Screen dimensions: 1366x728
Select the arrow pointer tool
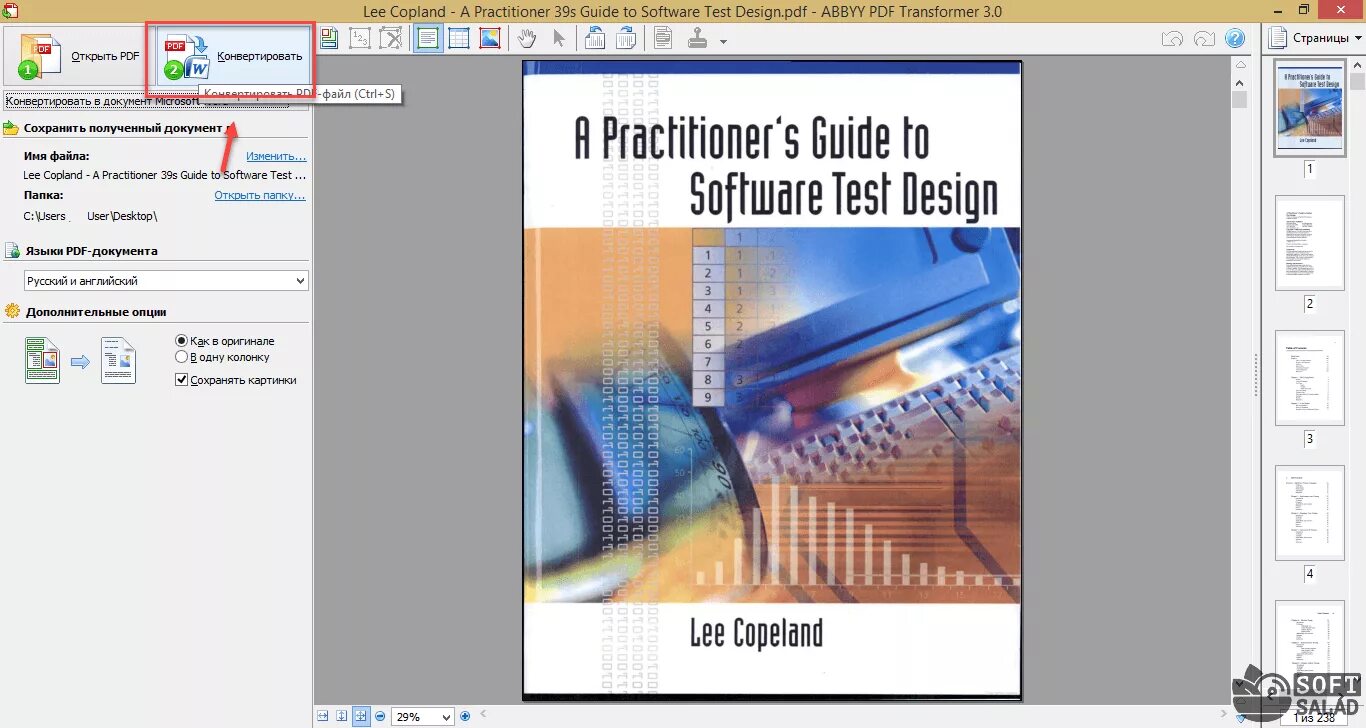pos(559,39)
